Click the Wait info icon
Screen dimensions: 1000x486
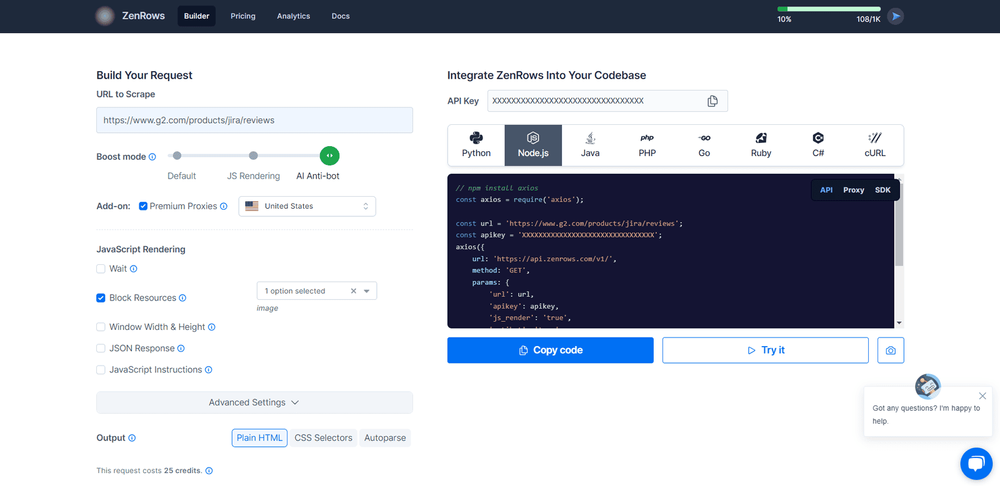(133, 269)
